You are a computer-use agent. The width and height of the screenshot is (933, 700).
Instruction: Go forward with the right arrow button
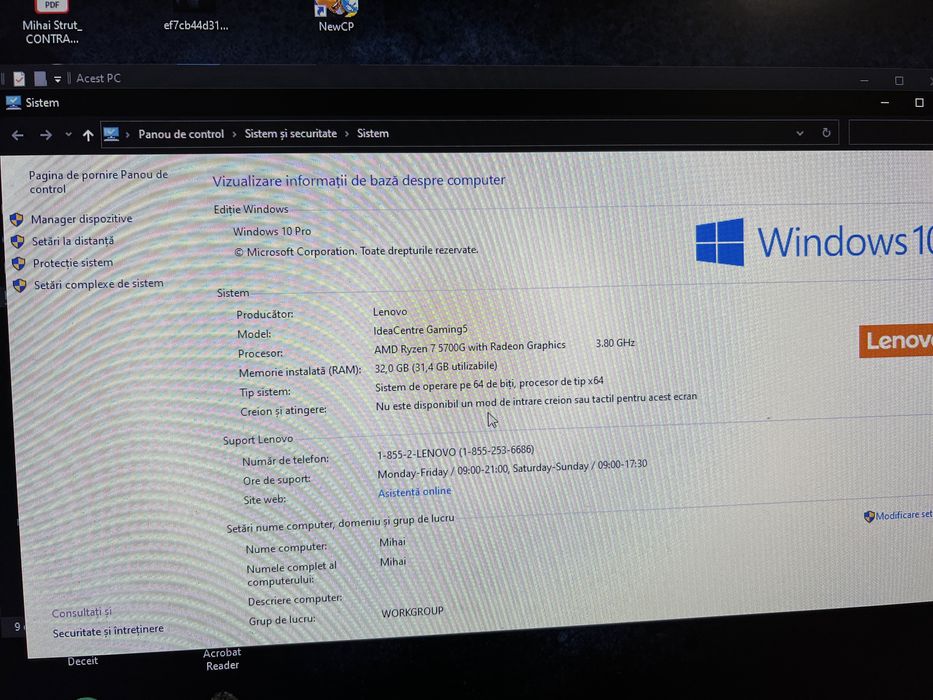[46, 135]
